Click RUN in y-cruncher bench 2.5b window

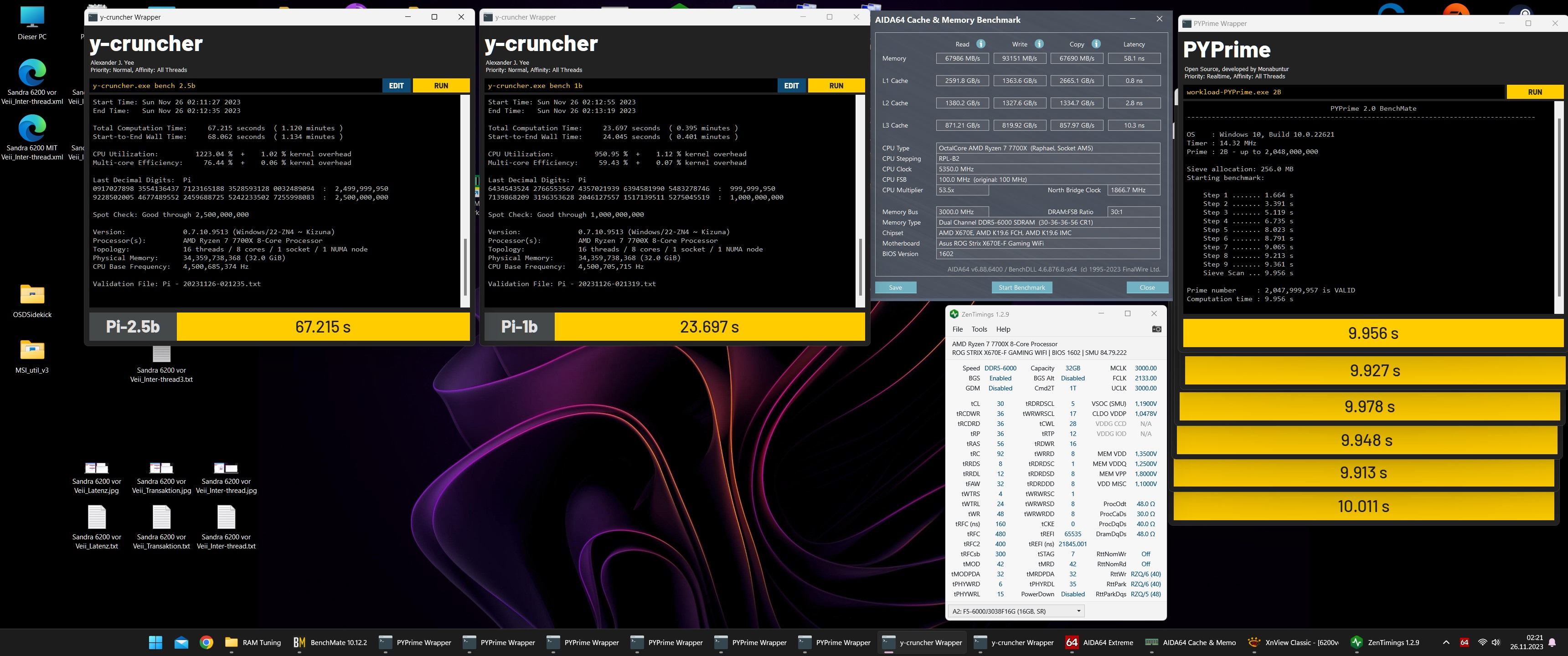click(x=441, y=86)
